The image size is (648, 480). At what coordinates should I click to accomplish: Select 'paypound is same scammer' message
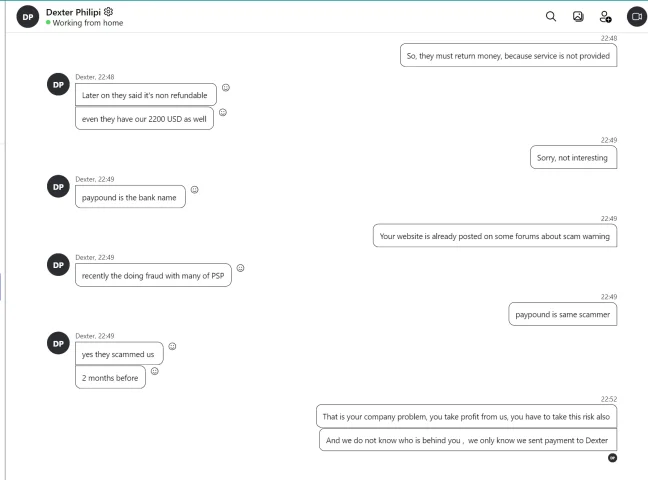point(562,314)
